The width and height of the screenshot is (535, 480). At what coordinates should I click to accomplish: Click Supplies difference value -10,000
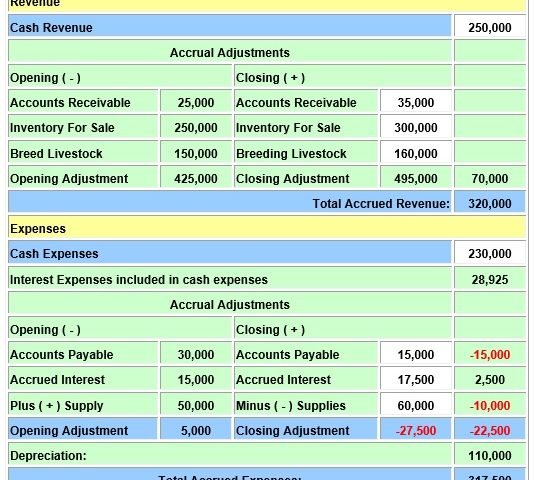point(490,405)
